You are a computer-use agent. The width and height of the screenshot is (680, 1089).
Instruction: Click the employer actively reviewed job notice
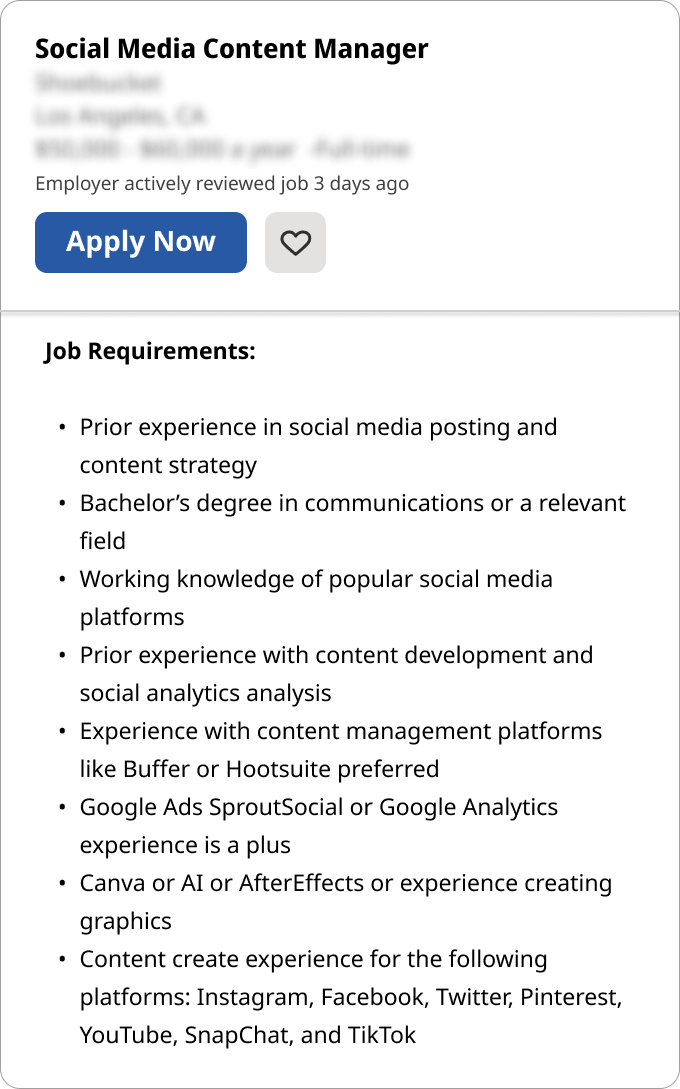click(222, 184)
